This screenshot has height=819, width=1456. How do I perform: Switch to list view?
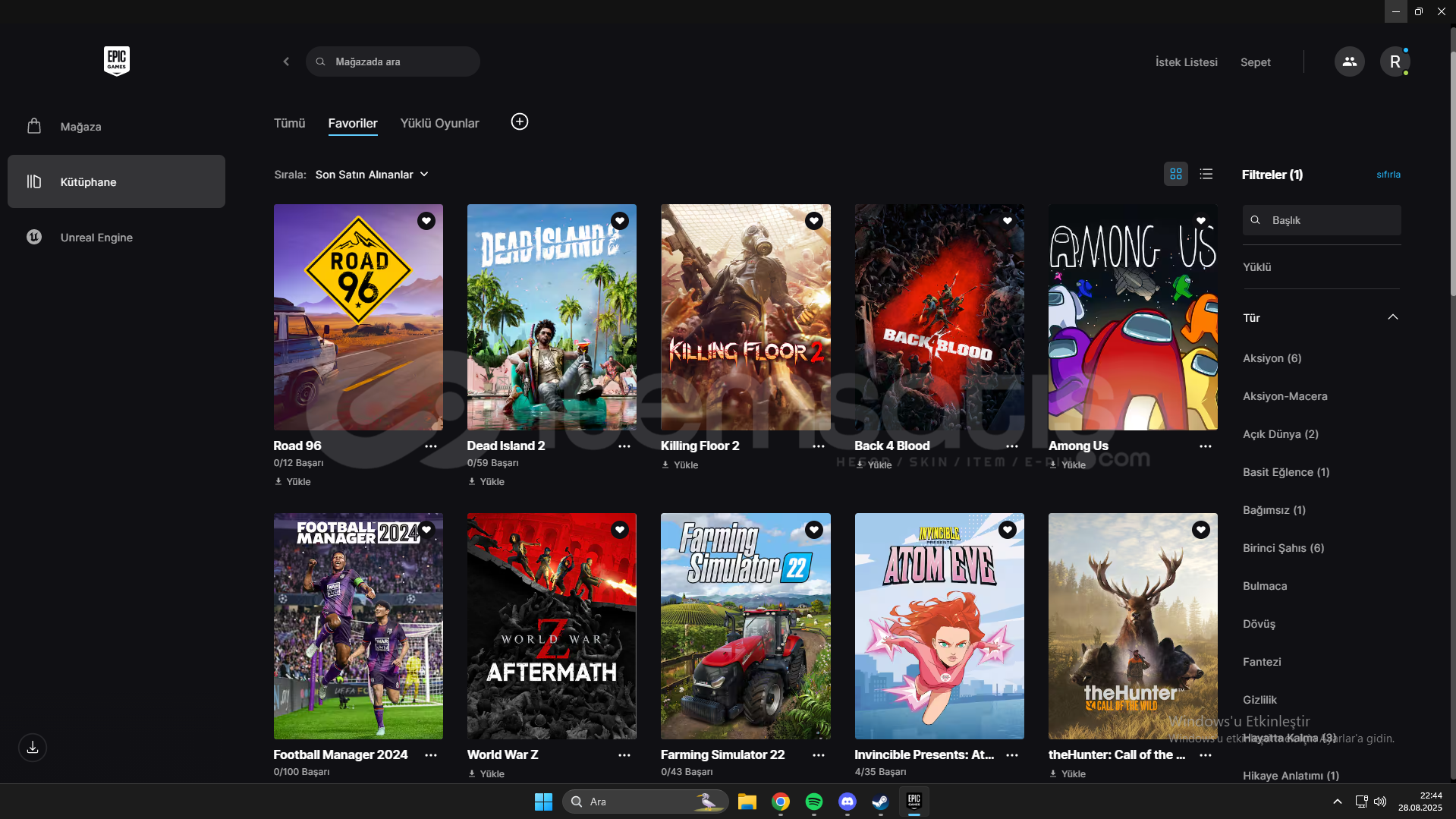(x=1206, y=174)
